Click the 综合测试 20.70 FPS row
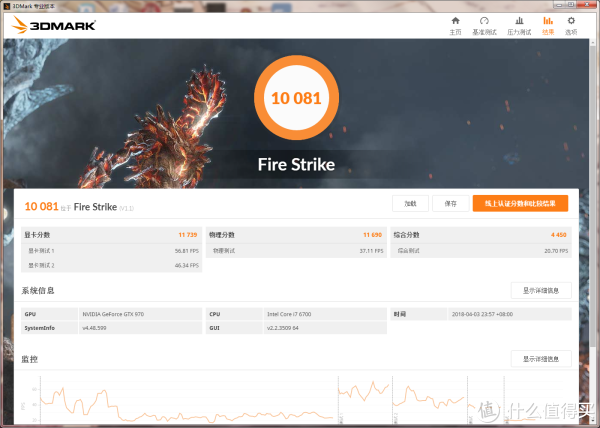 click(x=481, y=251)
